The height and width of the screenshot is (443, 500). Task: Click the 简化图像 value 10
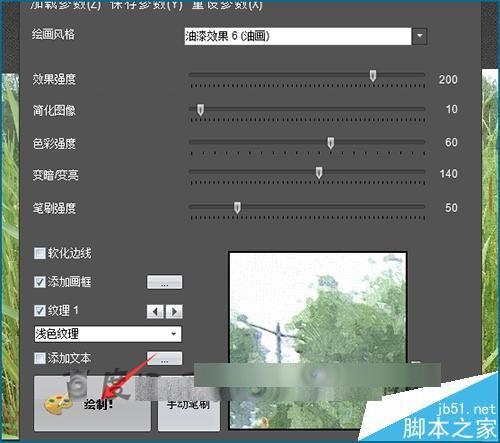click(x=451, y=109)
